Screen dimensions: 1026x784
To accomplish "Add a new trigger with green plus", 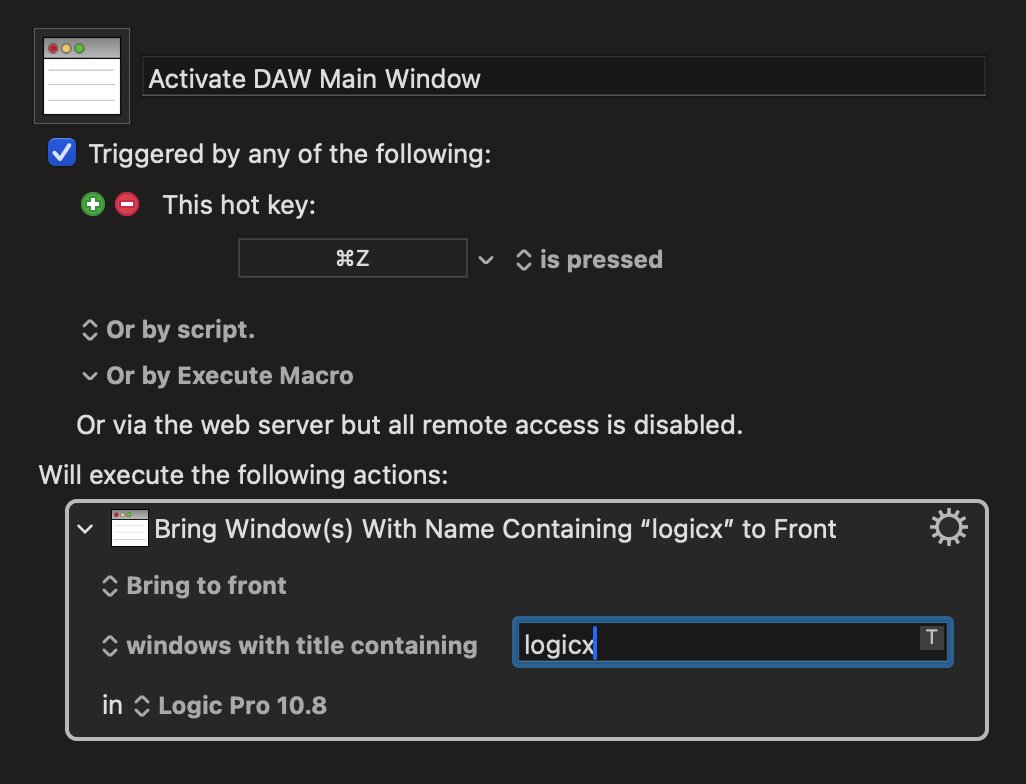I will (93, 204).
